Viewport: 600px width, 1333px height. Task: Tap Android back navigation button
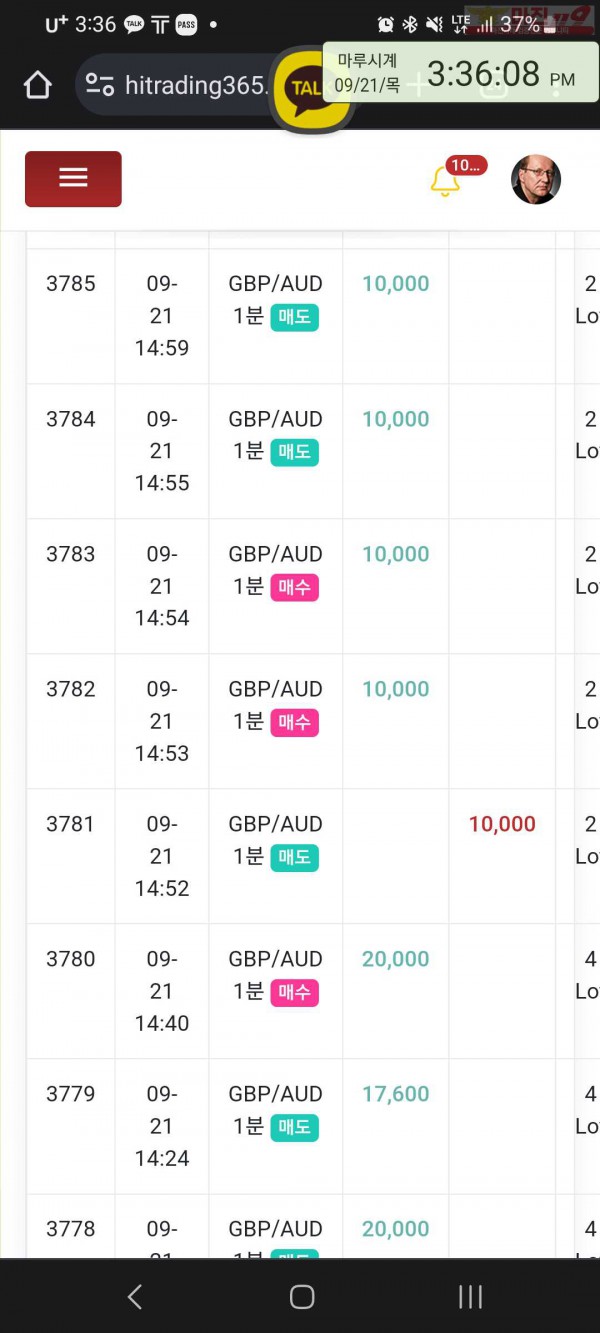click(x=135, y=1297)
